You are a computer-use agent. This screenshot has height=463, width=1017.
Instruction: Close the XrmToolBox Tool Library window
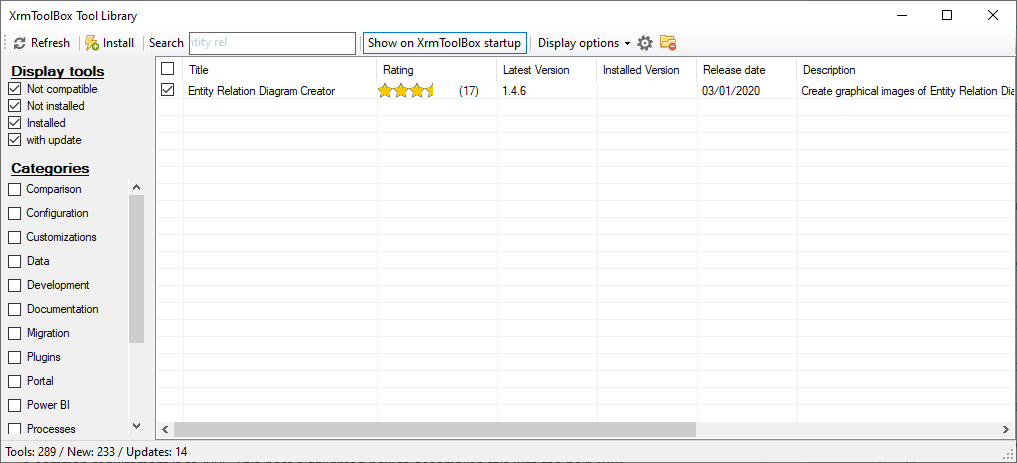pyautogui.click(x=993, y=15)
